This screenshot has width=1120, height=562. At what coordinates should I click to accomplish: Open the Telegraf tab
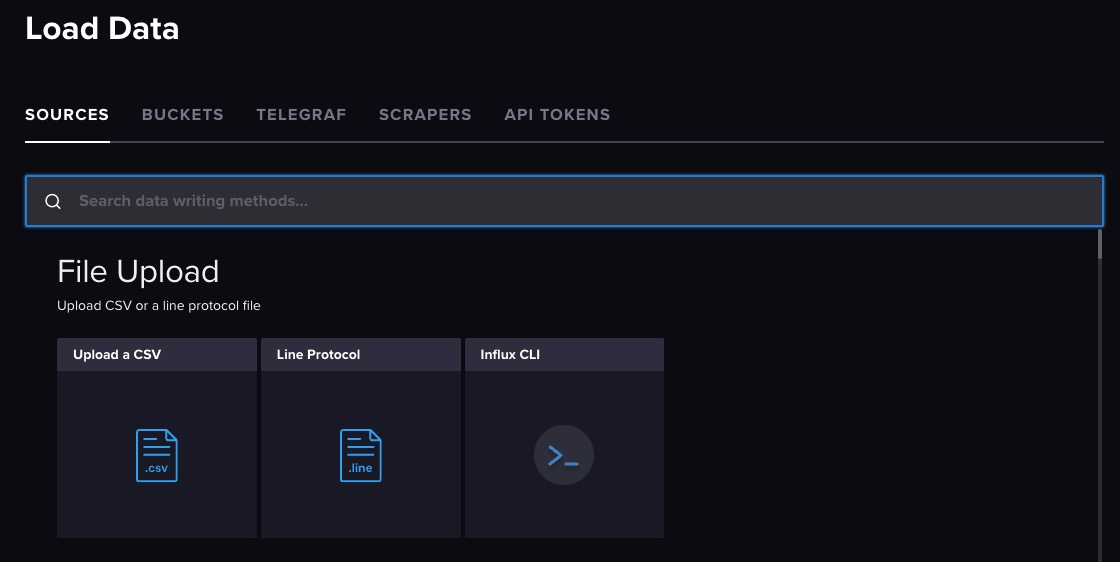[x=301, y=115]
